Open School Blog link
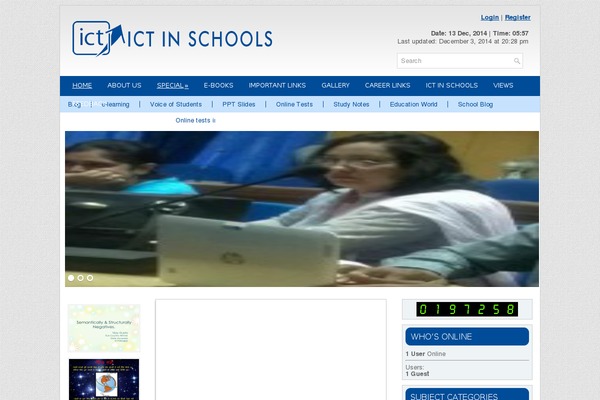The width and height of the screenshot is (600, 400). pyautogui.click(x=475, y=104)
